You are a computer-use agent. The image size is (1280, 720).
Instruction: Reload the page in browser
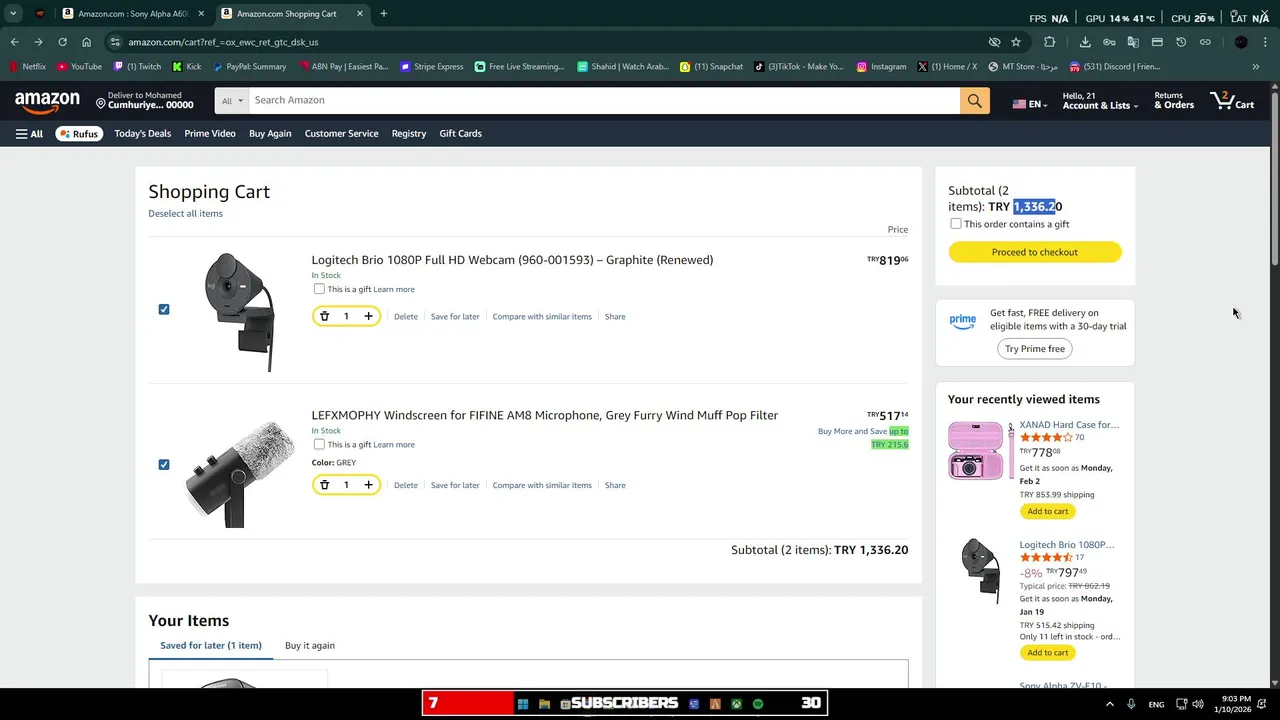pyautogui.click(x=62, y=42)
